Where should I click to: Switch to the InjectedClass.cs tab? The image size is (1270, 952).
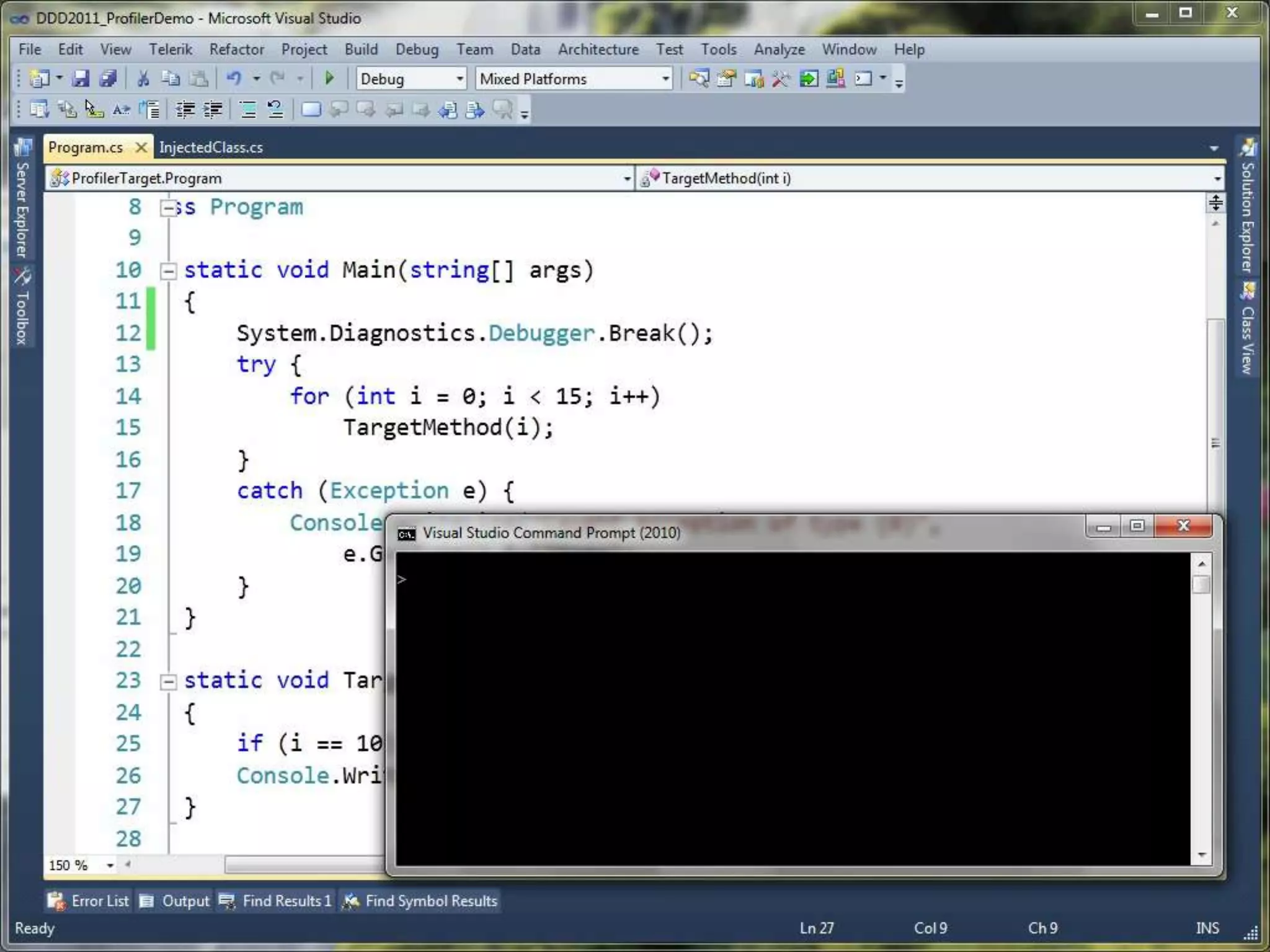(x=211, y=148)
